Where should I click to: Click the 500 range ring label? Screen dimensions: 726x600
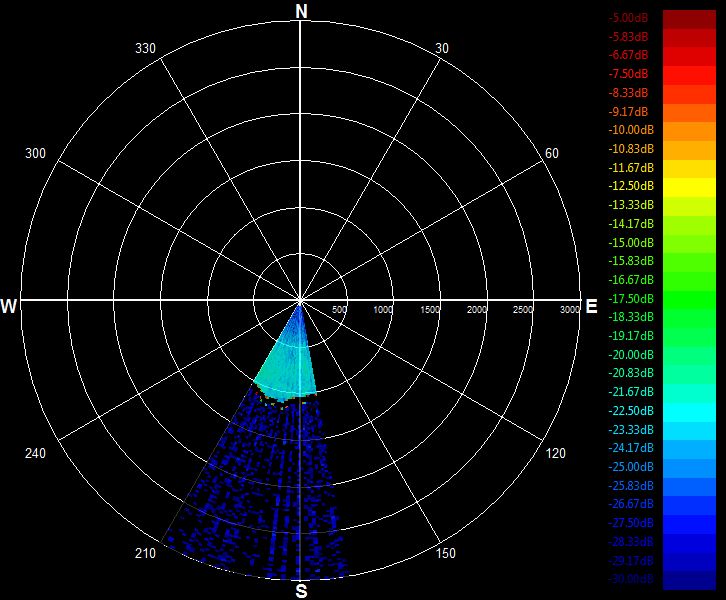(339, 310)
